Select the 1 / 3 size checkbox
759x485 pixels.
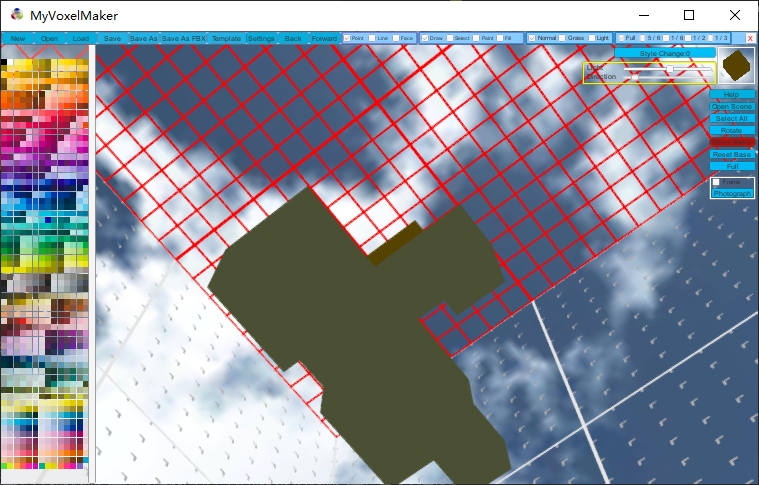point(711,38)
